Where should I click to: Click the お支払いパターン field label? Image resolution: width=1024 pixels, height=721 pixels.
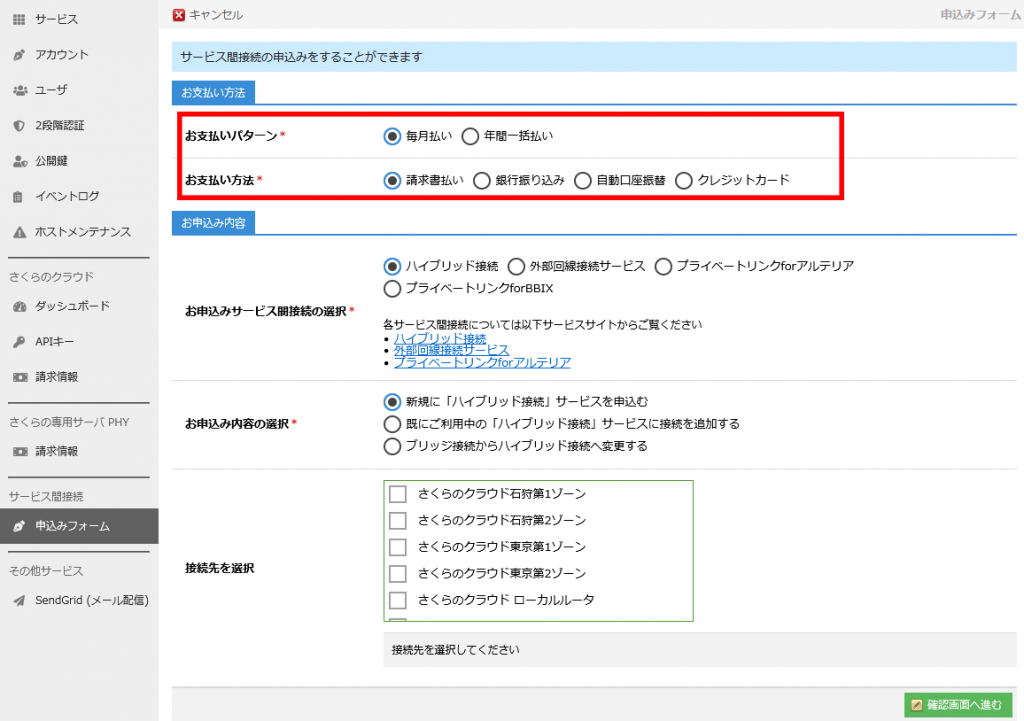pyautogui.click(x=231, y=136)
